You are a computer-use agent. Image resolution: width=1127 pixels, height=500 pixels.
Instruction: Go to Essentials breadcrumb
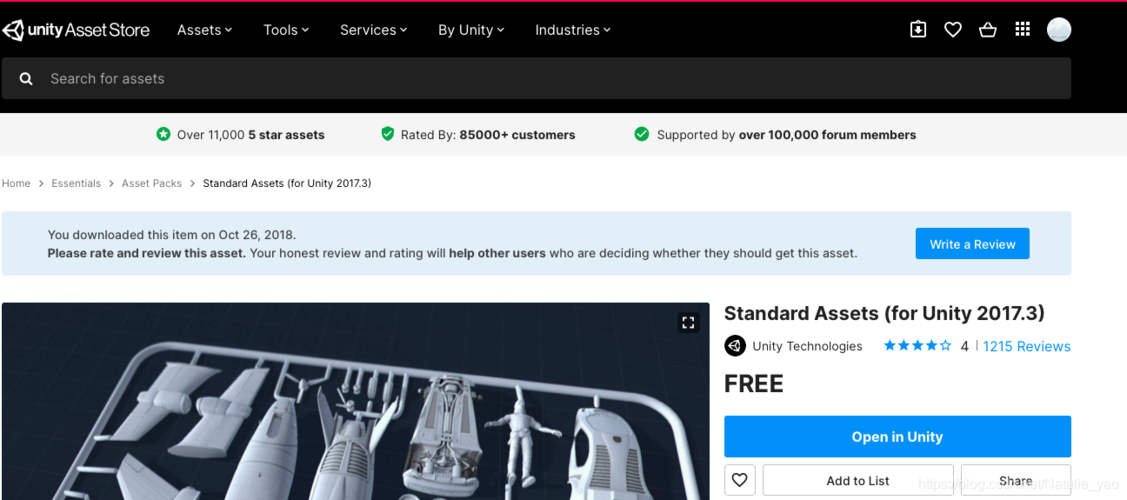76,183
